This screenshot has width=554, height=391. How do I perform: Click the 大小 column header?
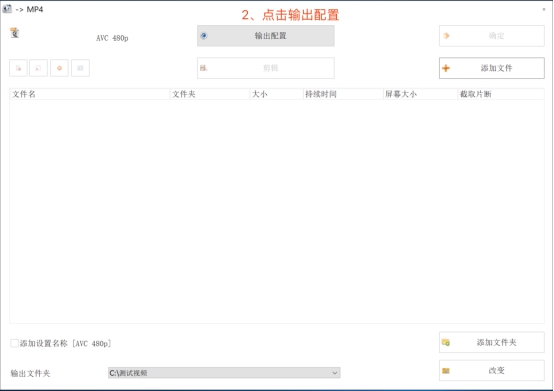(x=276, y=94)
